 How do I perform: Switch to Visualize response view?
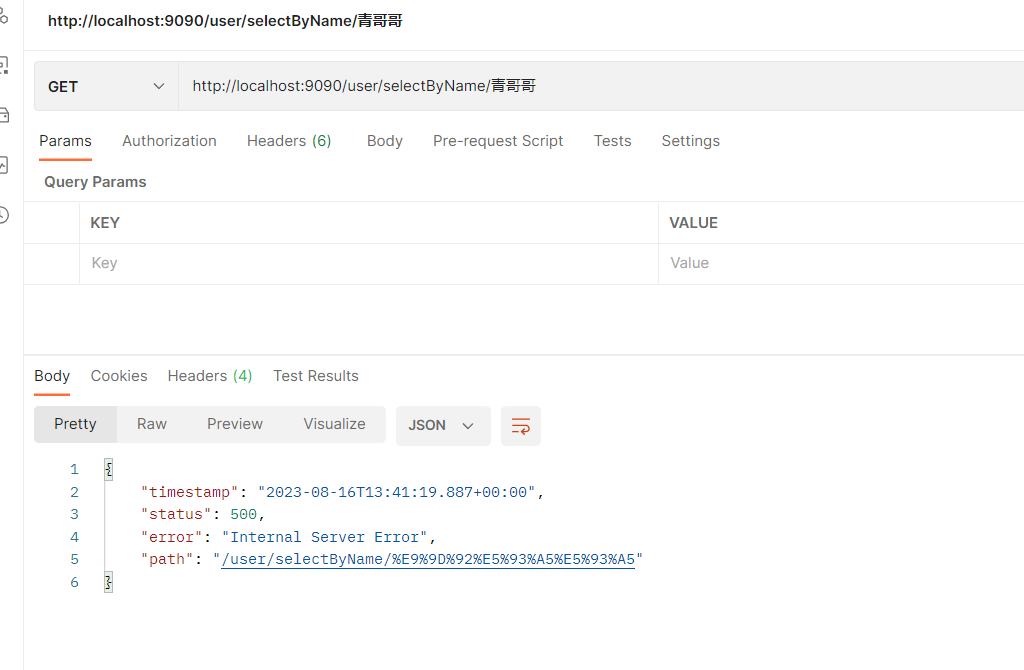(x=334, y=424)
